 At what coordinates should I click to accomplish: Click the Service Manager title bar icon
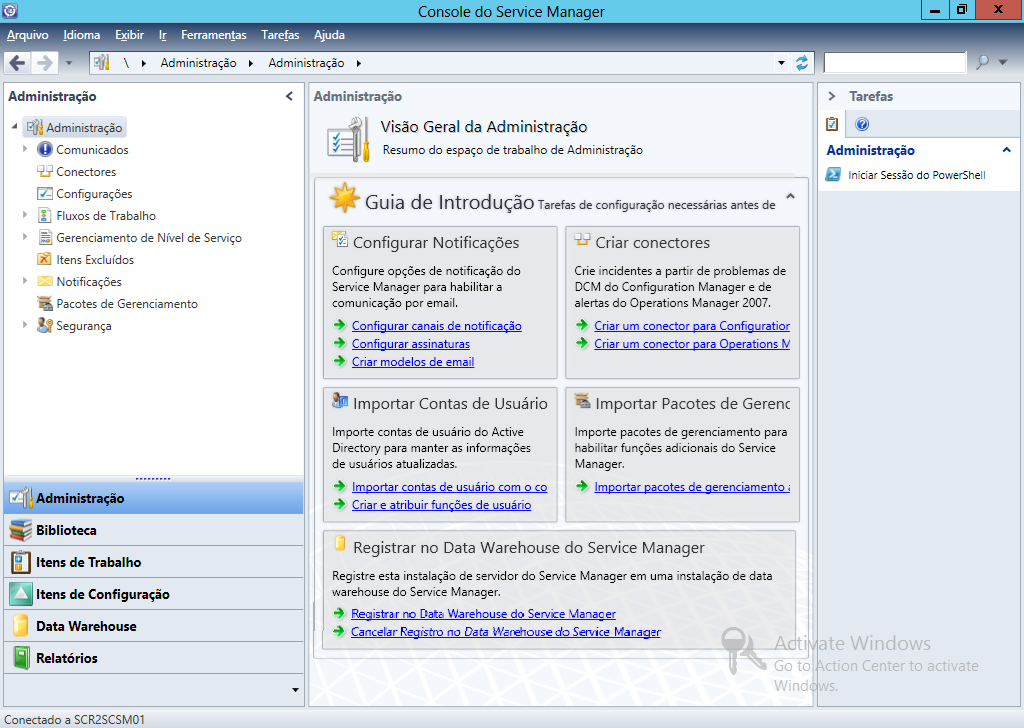10,10
